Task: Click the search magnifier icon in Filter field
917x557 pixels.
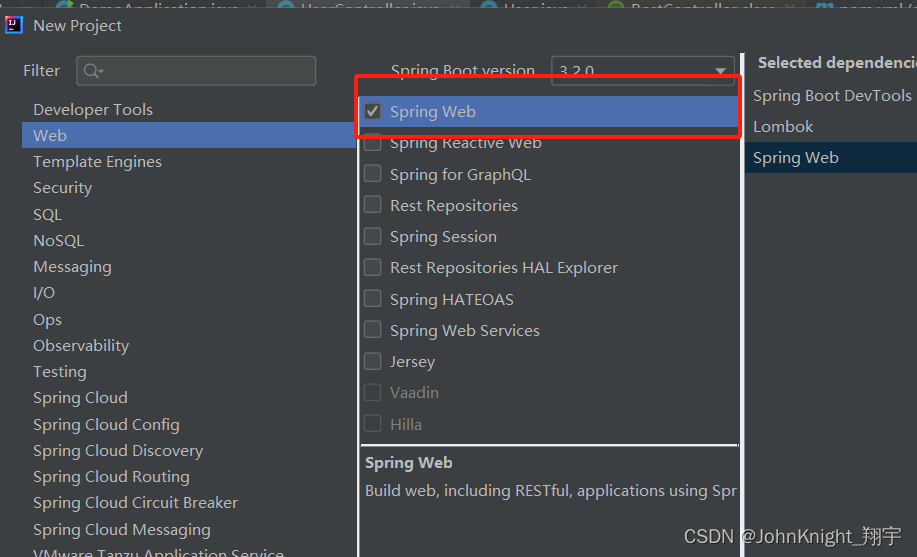Action: [92, 71]
